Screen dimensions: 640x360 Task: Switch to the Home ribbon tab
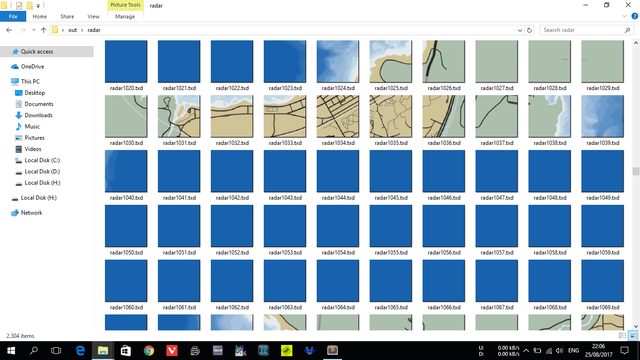40,17
